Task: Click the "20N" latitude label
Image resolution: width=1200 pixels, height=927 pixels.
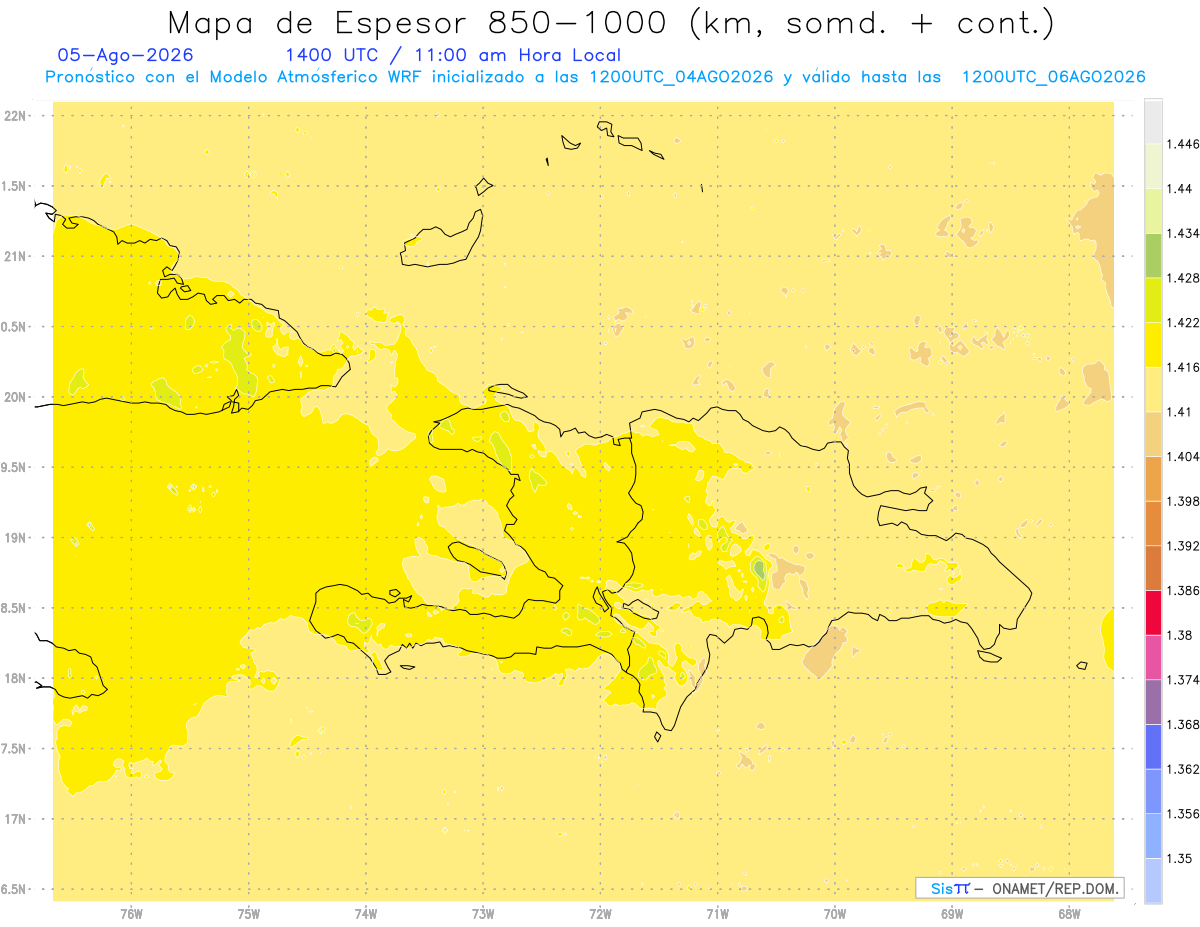Action: 15,397
